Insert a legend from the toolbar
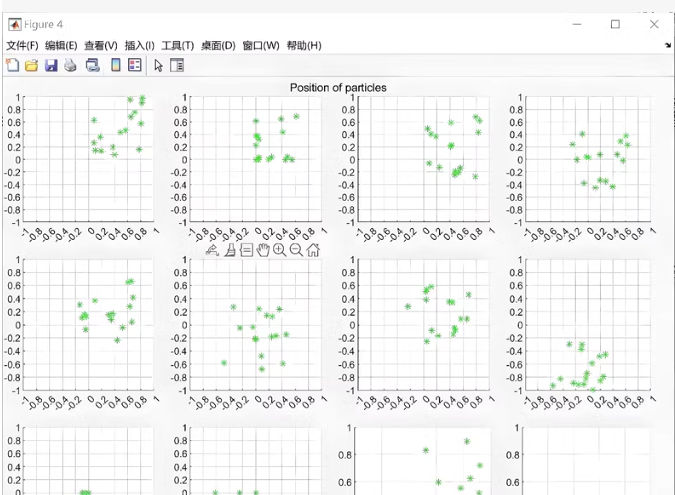The image size is (675, 495). click(x=135, y=65)
